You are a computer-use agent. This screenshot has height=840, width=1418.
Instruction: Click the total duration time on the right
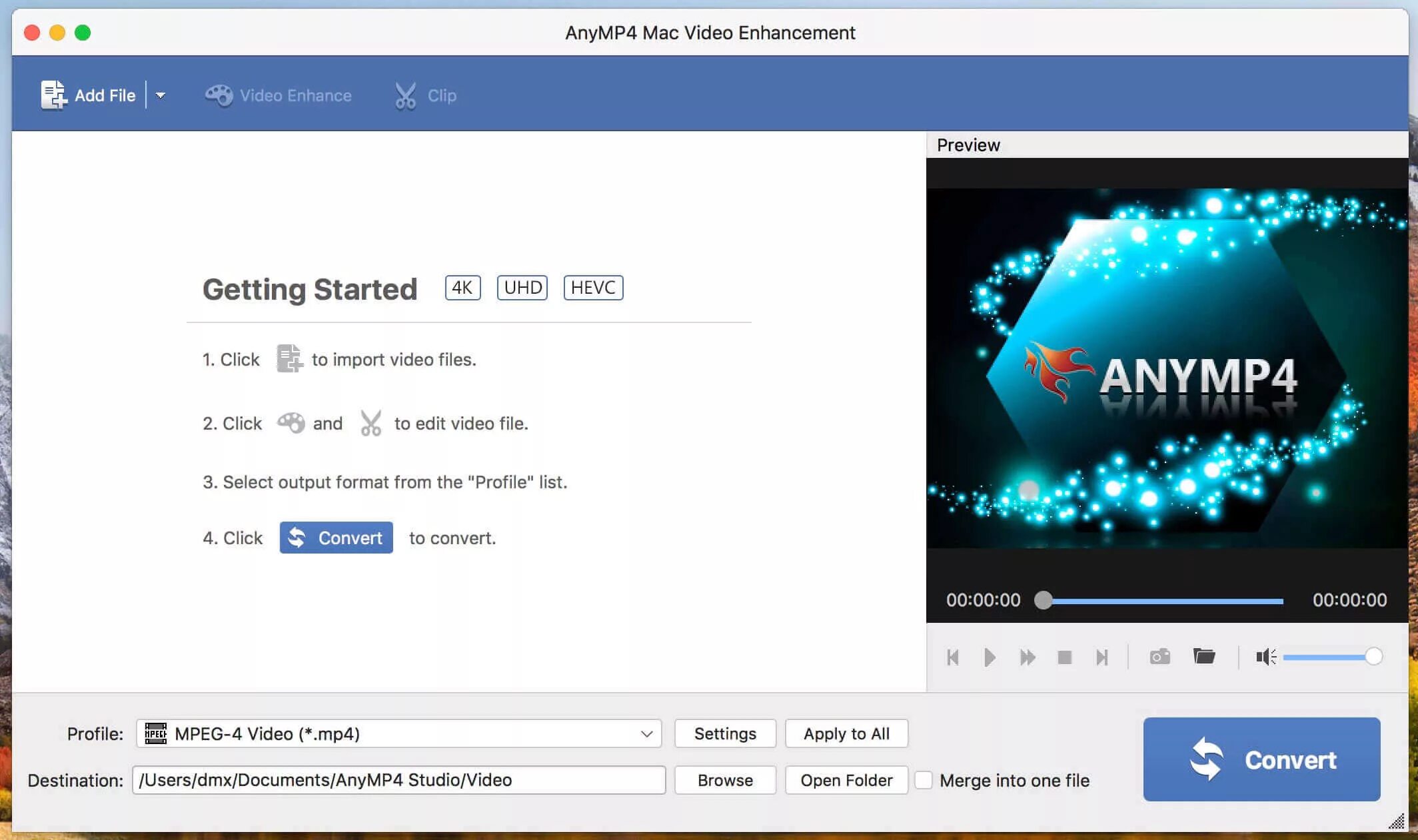(1350, 600)
